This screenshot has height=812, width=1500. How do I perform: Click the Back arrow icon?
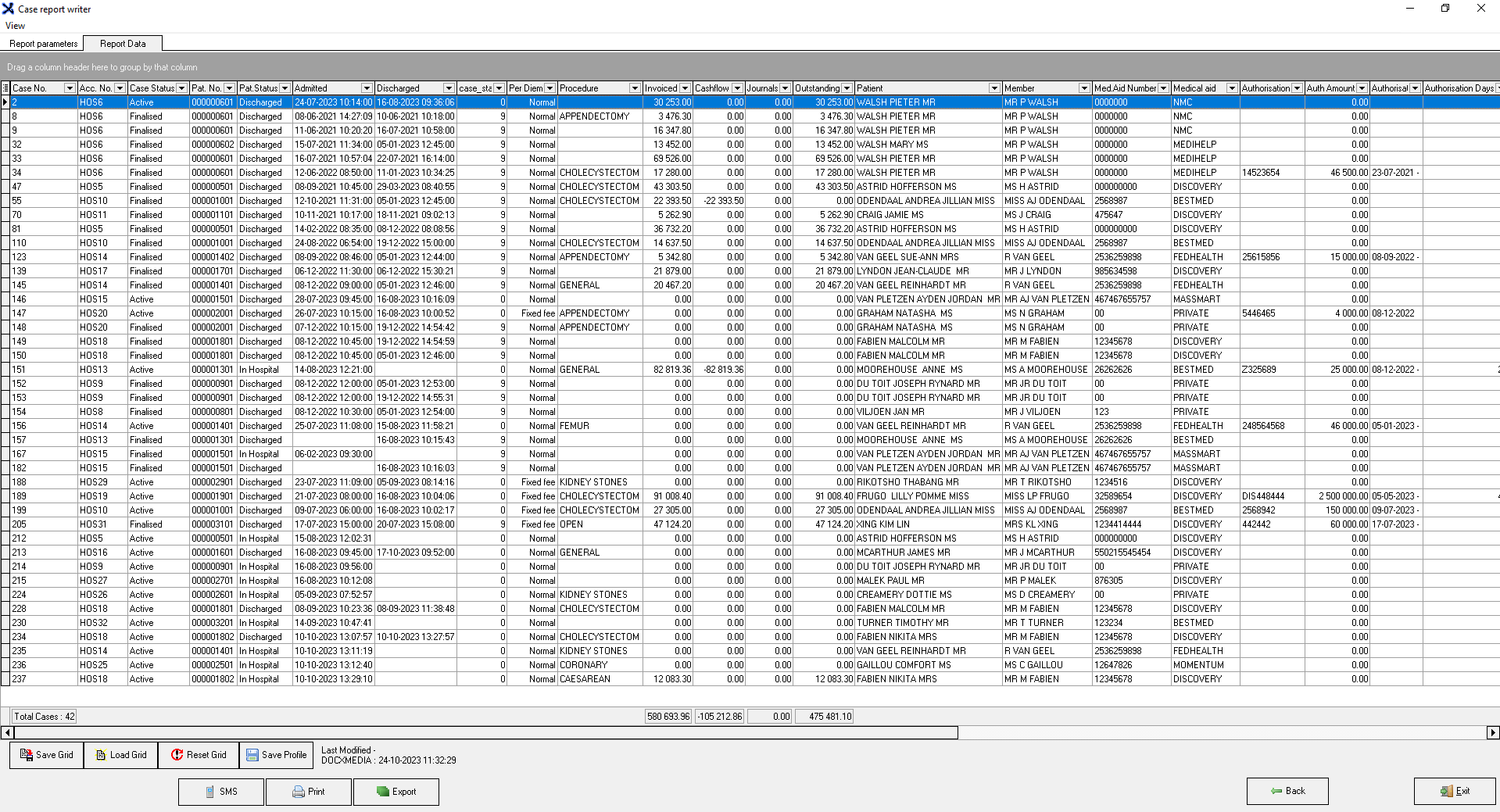coord(1276,791)
